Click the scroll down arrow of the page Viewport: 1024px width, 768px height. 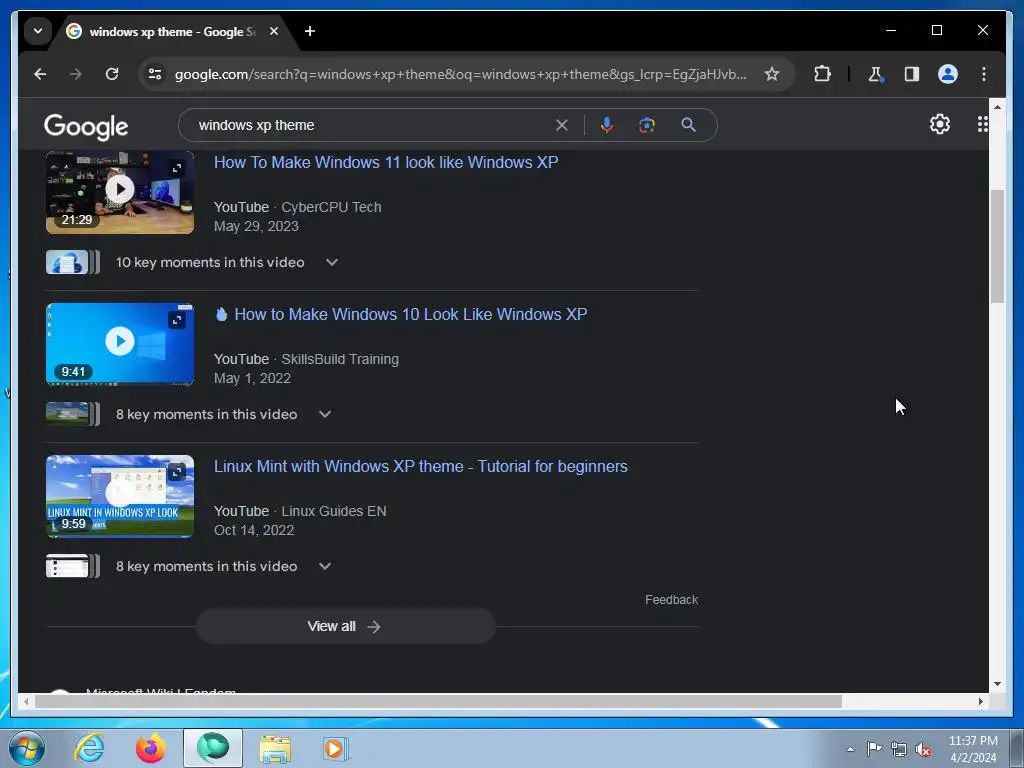pyautogui.click(x=997, y=684)
